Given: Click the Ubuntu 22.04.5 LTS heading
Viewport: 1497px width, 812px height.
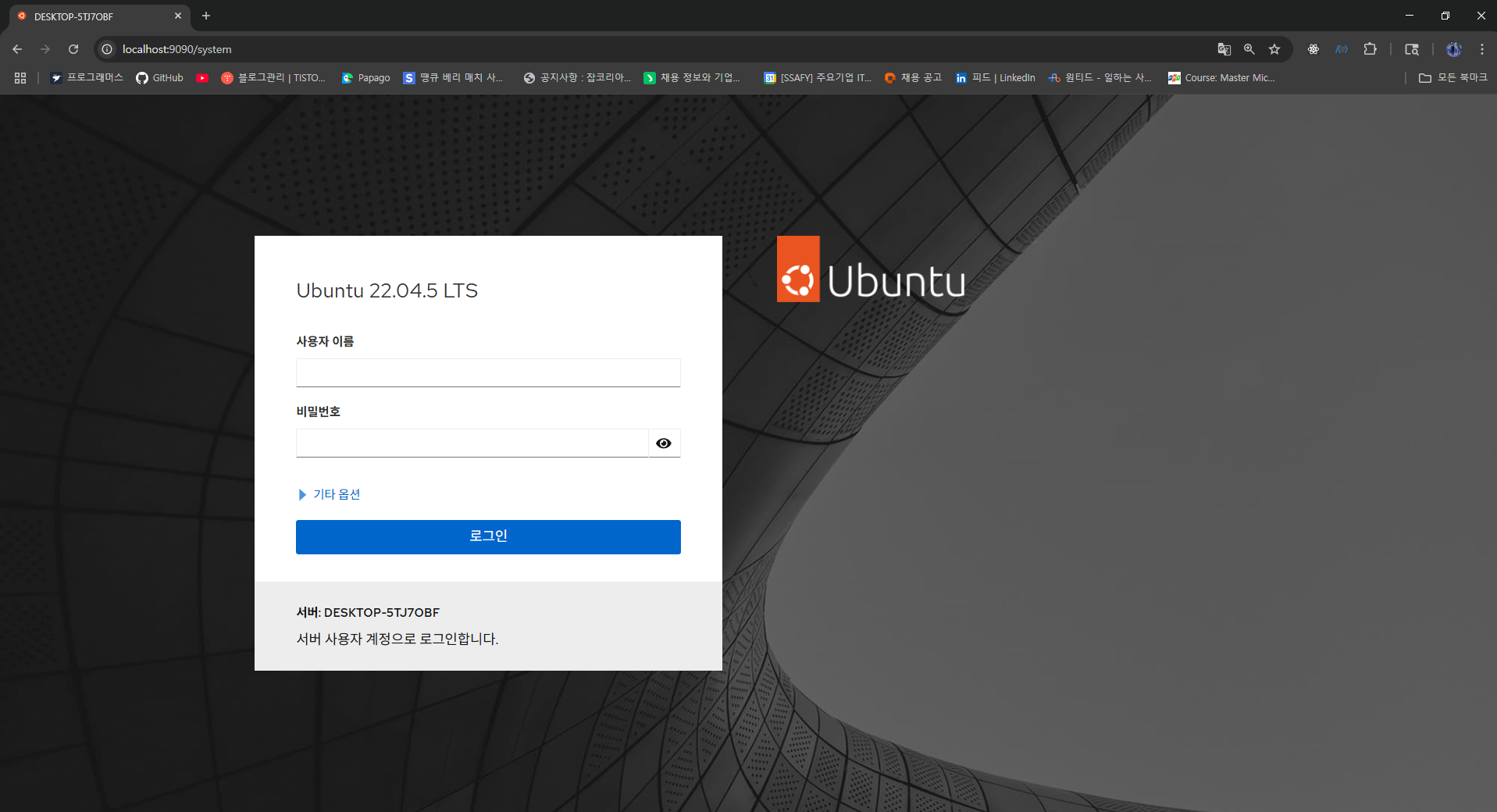Looking at the screenshot, I should tap(387, 290).
